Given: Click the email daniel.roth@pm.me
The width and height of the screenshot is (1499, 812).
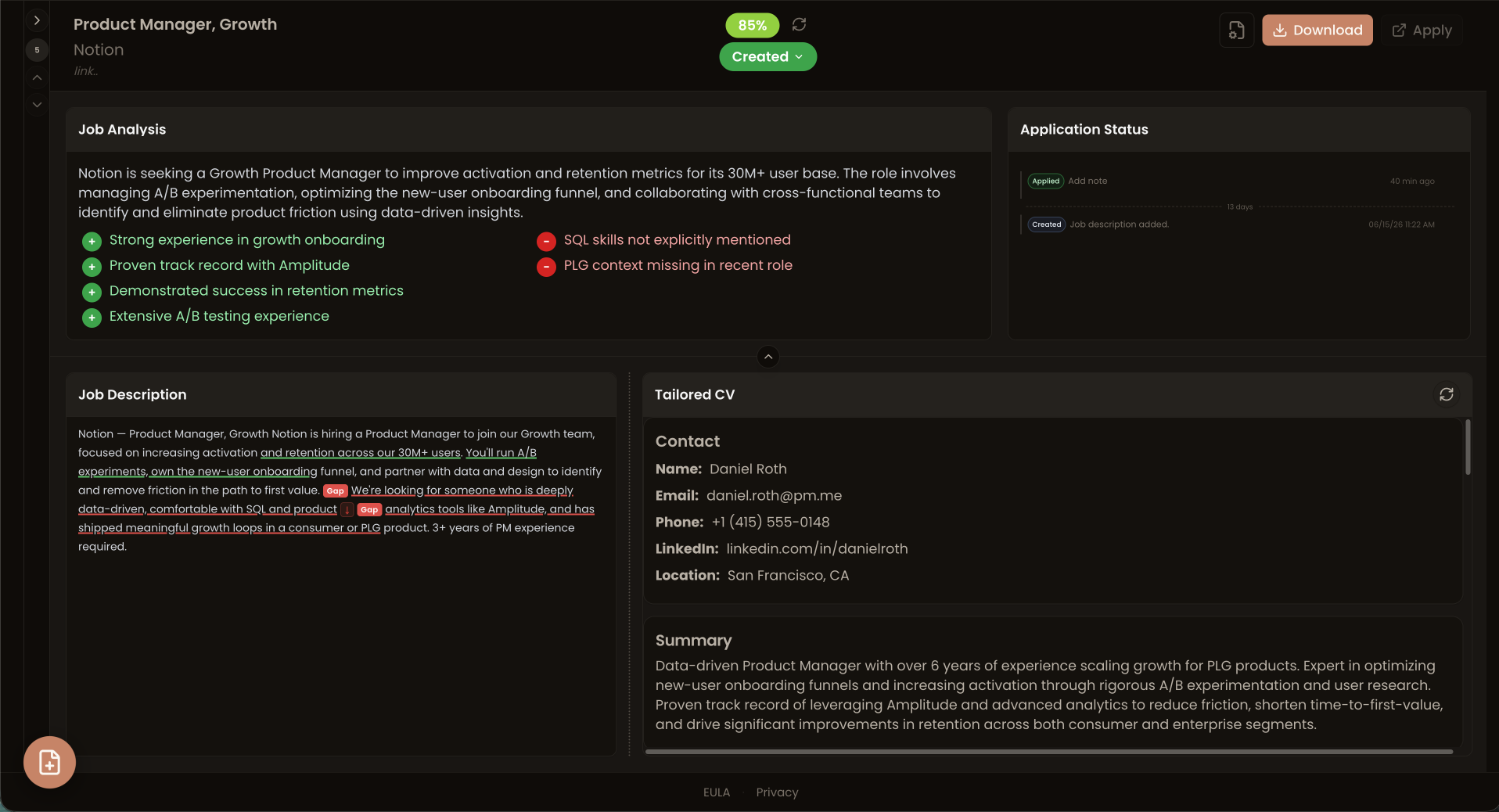Looking at the screenshot, I should 775,495.
